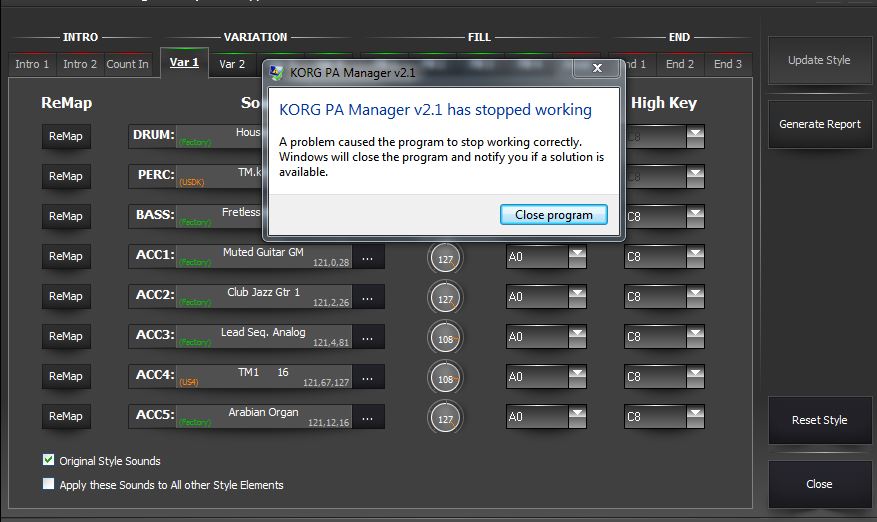877x522 pixels.
Task: Open sound browser for ACC2 Club Jazz Gtr
Action: tap(367, 297)
